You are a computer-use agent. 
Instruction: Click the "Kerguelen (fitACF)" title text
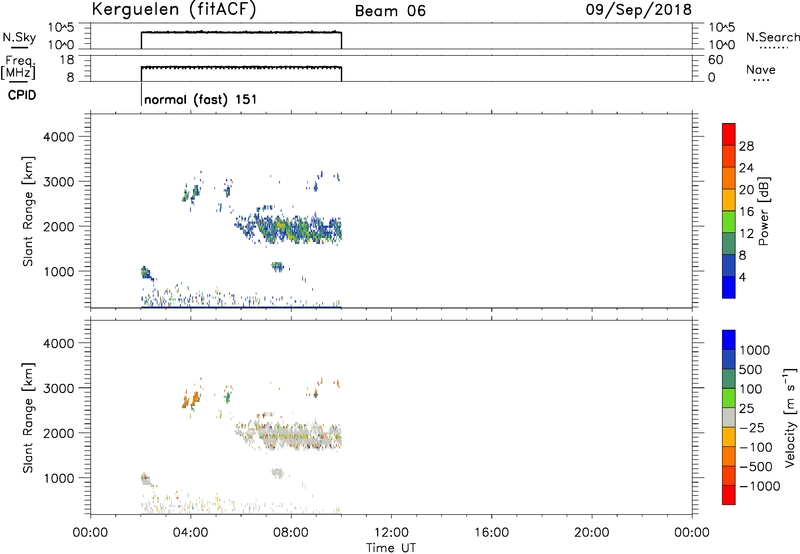point(173,10)
